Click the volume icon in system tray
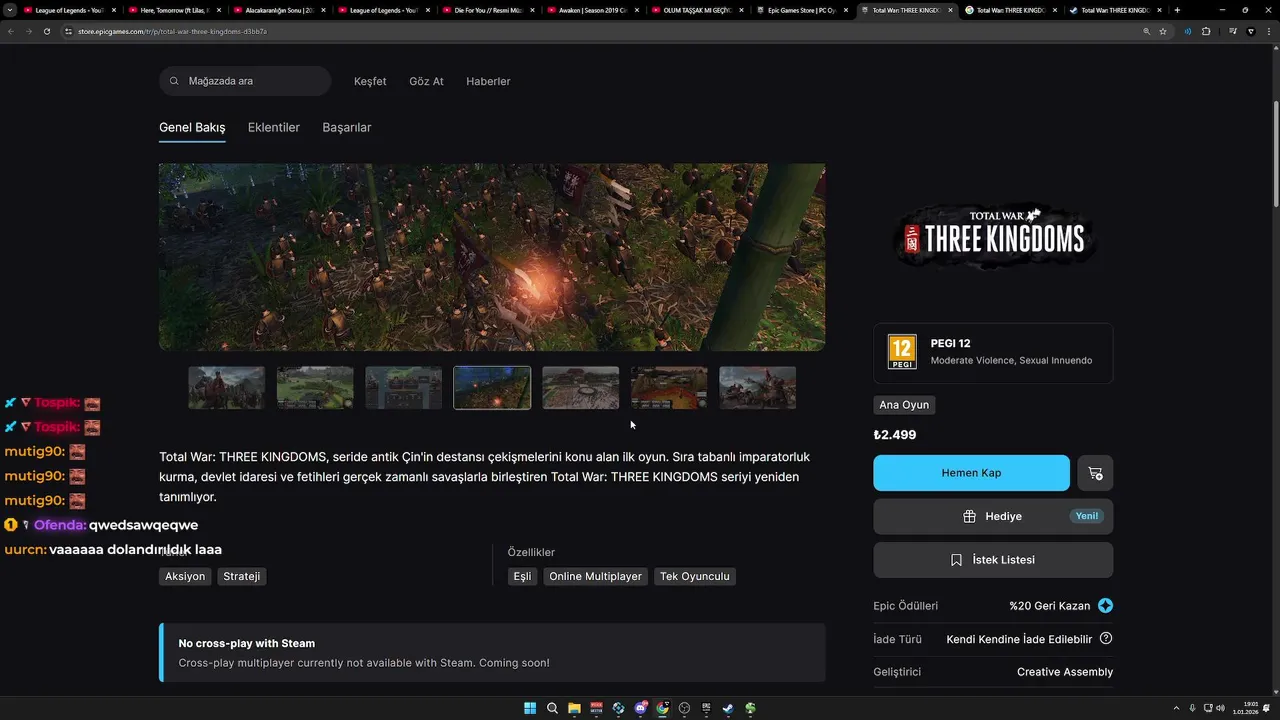This screenshot has width=1280, height=720. (x=1221, y=708)
